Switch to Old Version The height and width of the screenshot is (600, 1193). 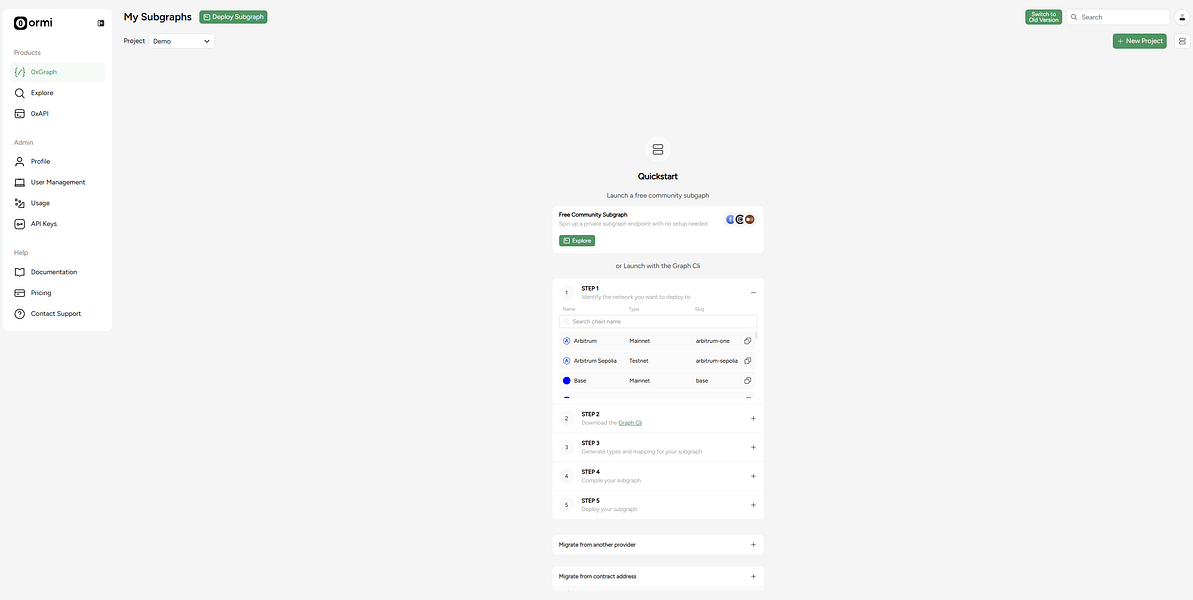[1043, 17]
